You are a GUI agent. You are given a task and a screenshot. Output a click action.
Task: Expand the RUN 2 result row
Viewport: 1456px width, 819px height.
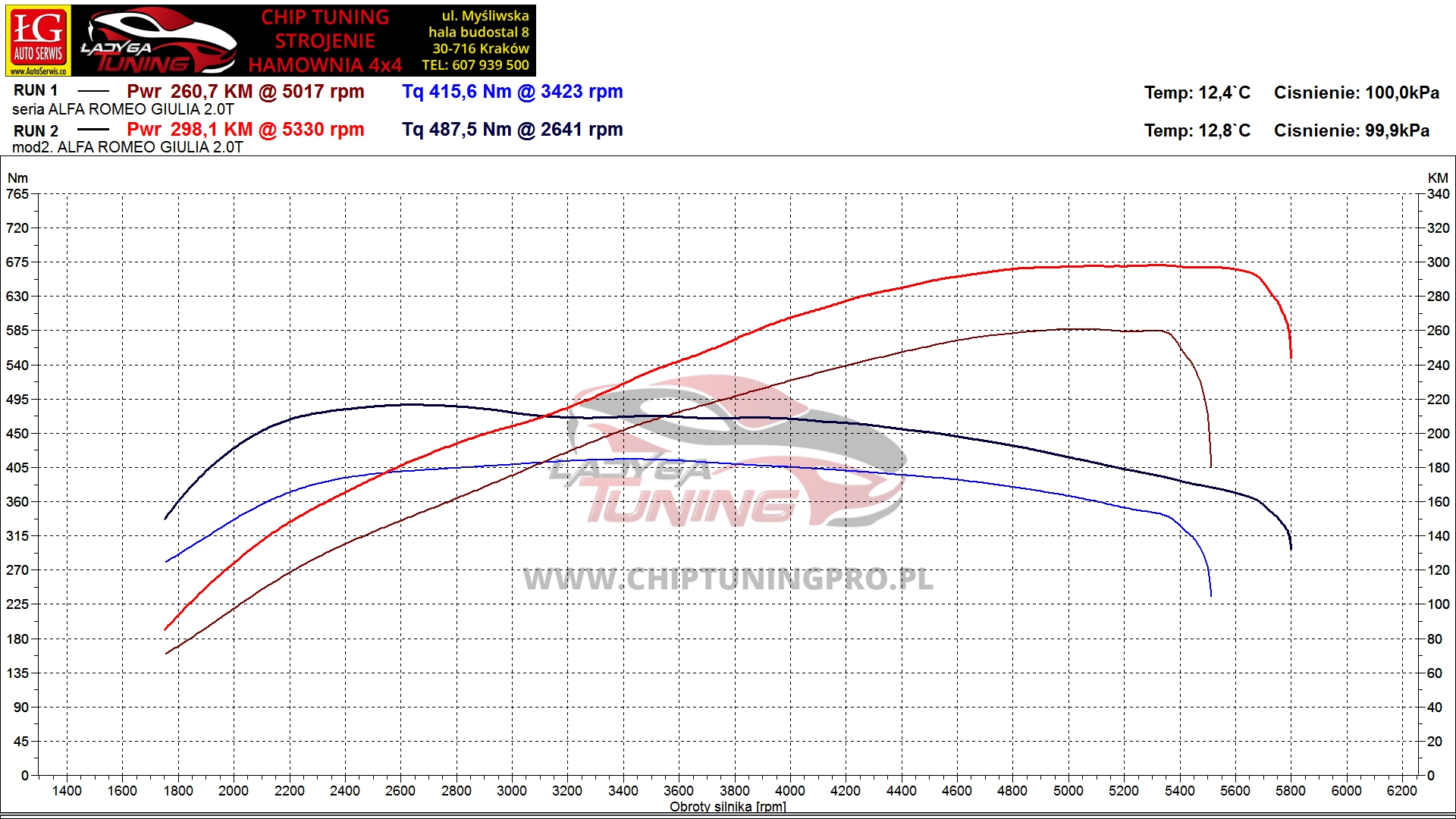[34, 129]
